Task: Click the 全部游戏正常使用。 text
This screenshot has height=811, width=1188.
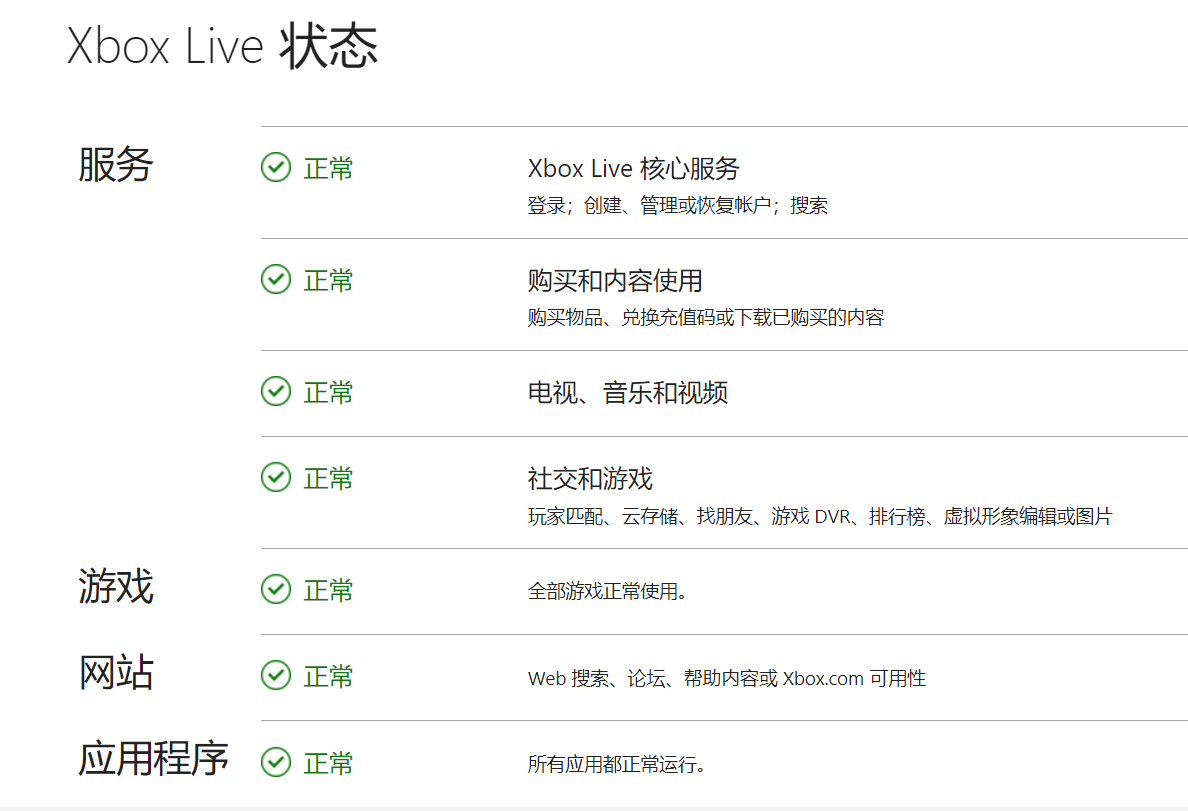Action: [608, 591]
